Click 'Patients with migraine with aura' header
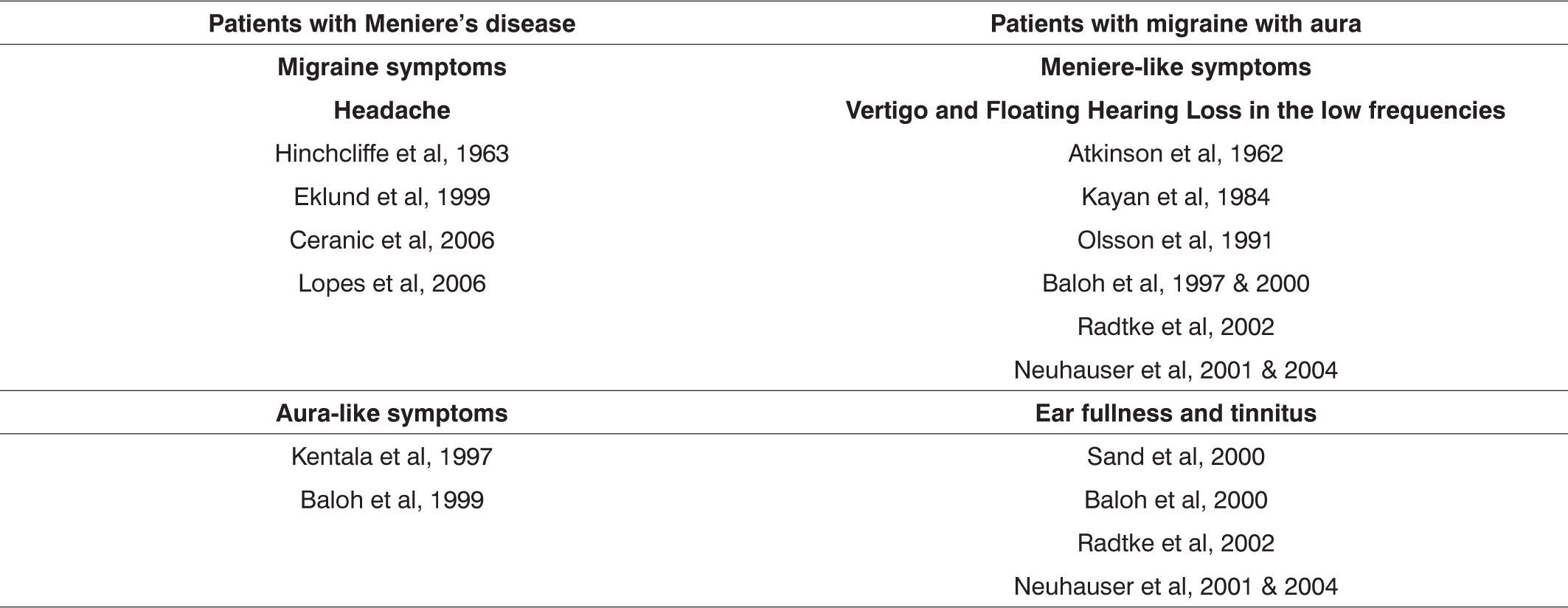The image size is (1568, 608). click(x=1175, y=24)
